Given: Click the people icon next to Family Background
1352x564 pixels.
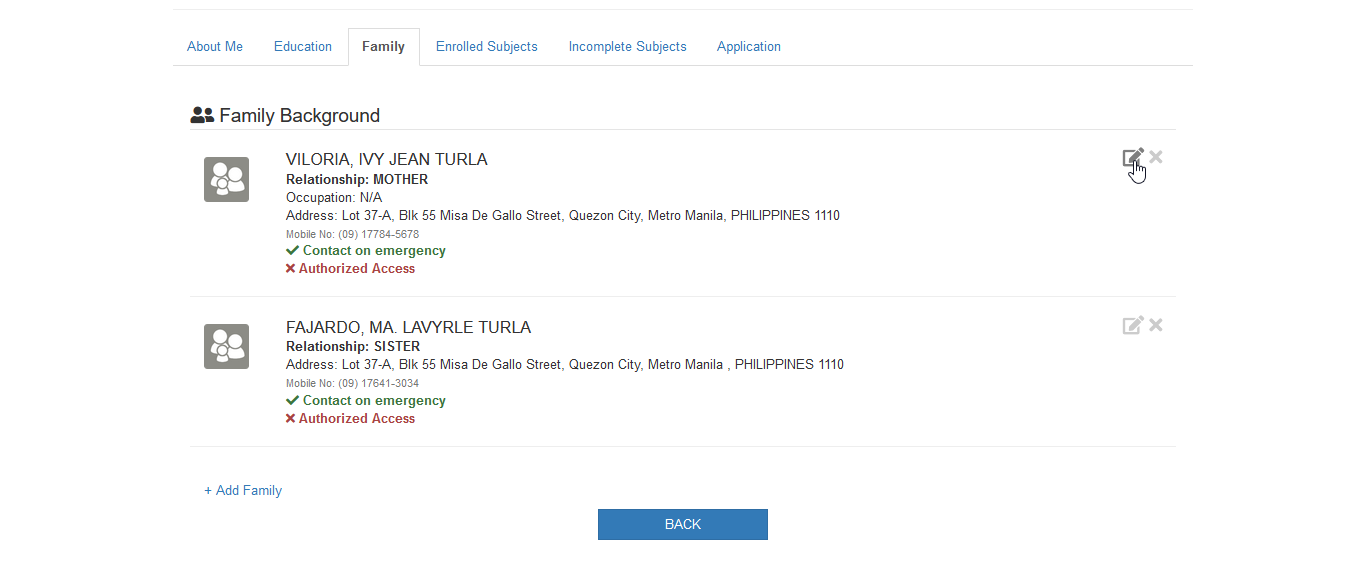Looking at the screenshot, I should click(202, 116).
